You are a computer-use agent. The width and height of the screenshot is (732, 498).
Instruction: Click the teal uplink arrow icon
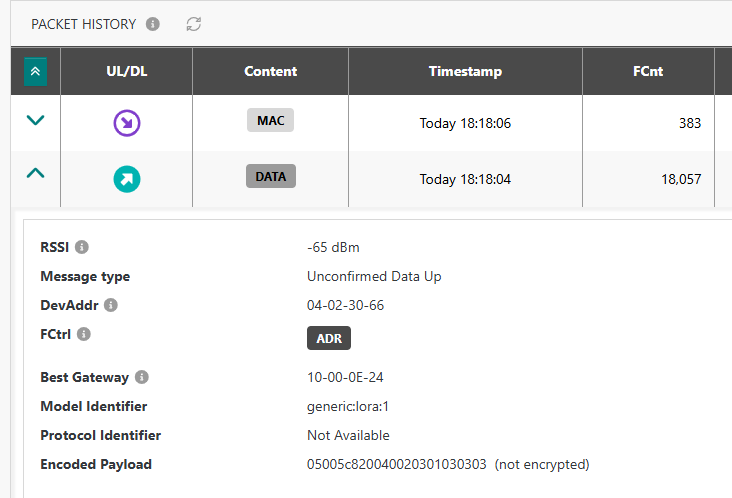pos(127,179)
